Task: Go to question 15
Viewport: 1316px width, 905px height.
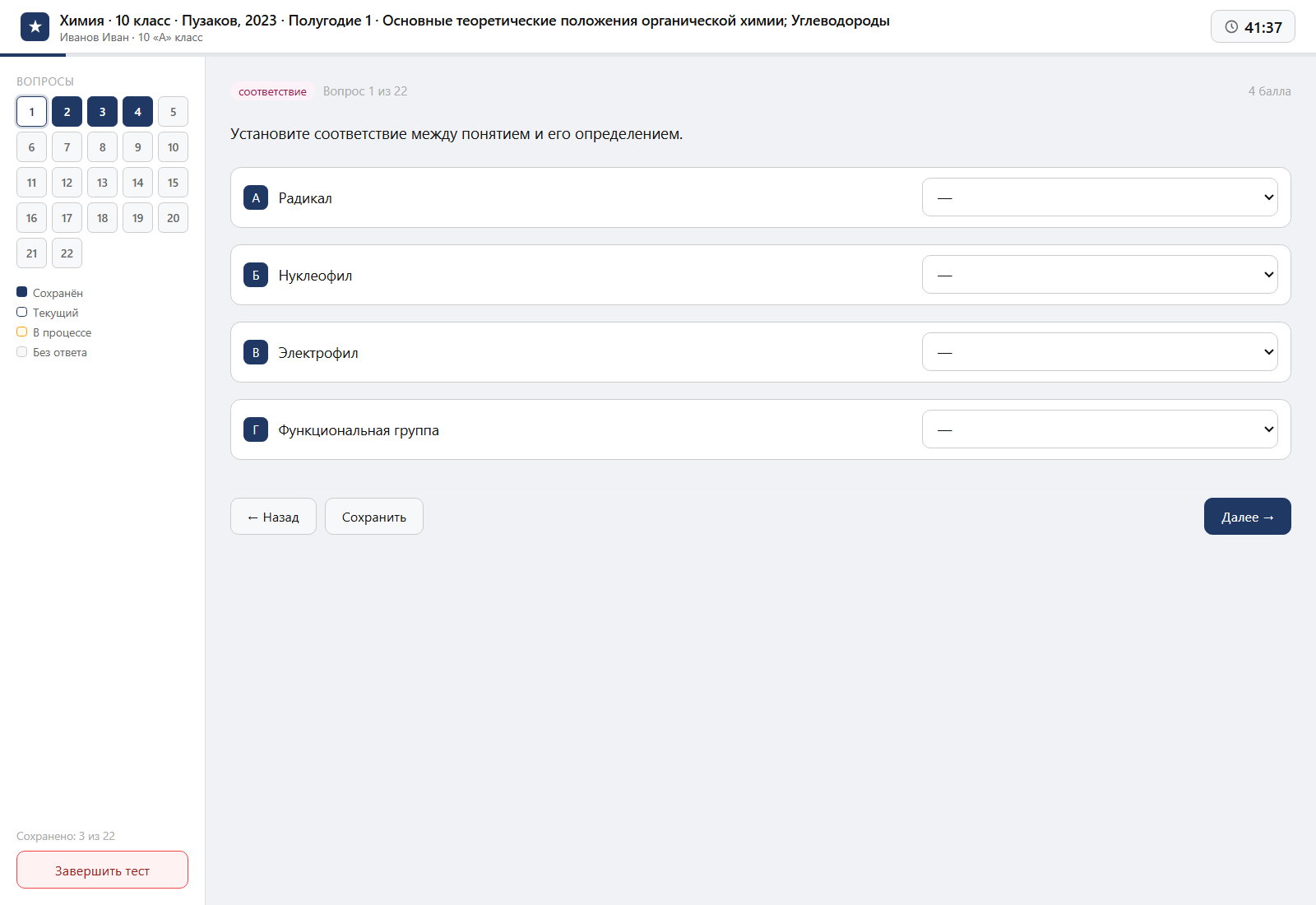Action: pyautogui.click(x=173, y=183)
